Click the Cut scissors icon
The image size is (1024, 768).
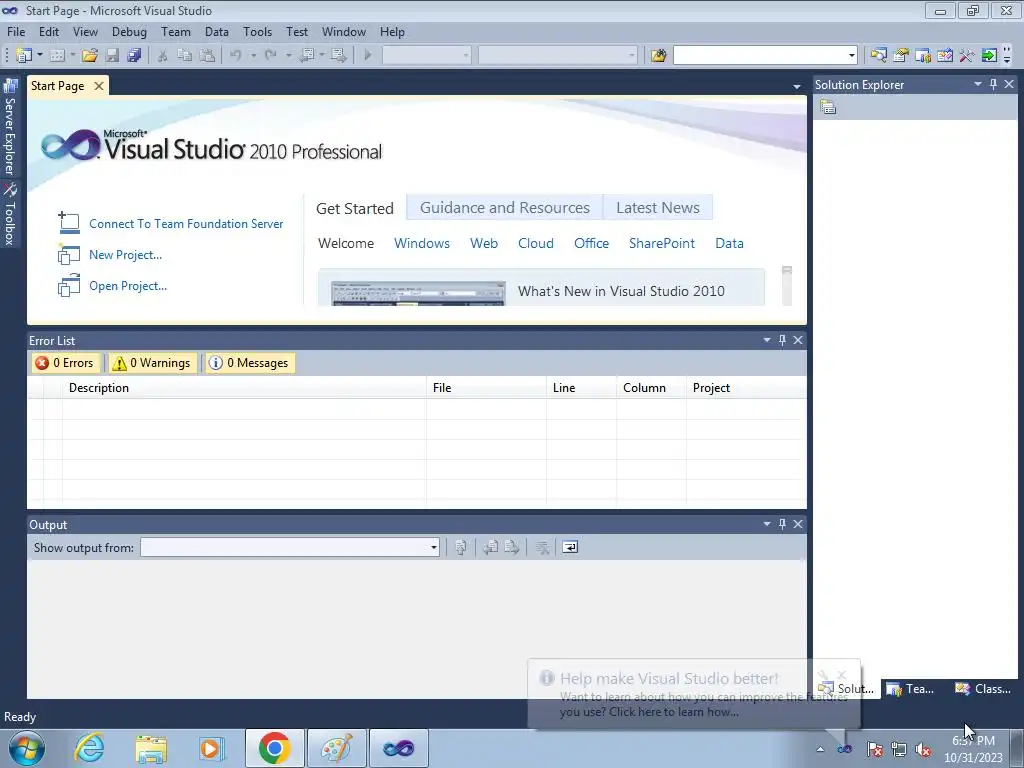click(163, 56)
